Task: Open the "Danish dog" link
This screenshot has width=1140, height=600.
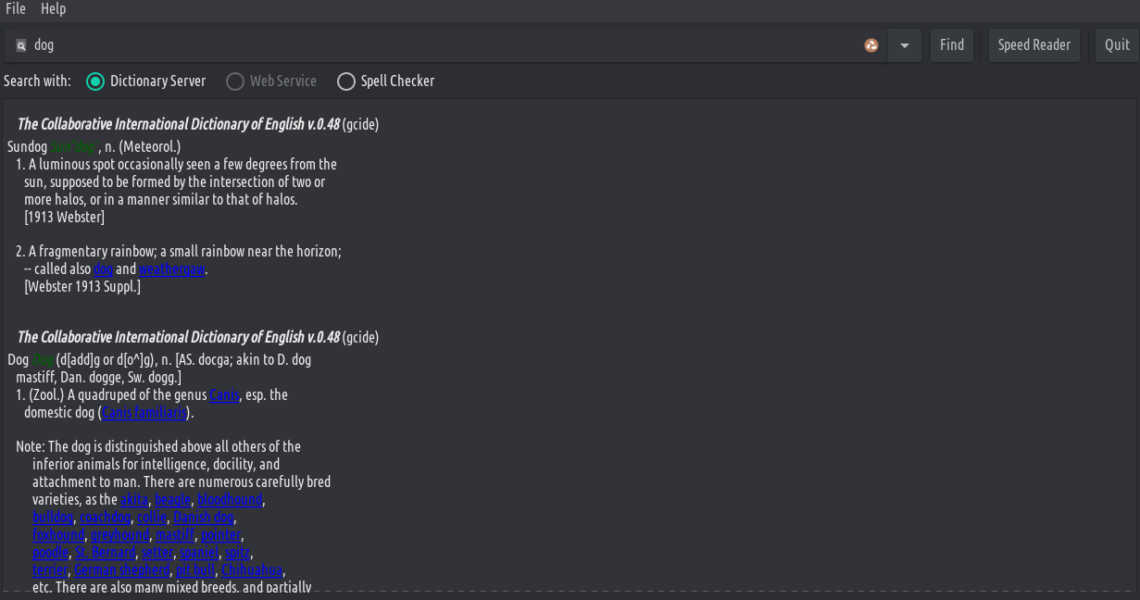Action: [203, 517]
